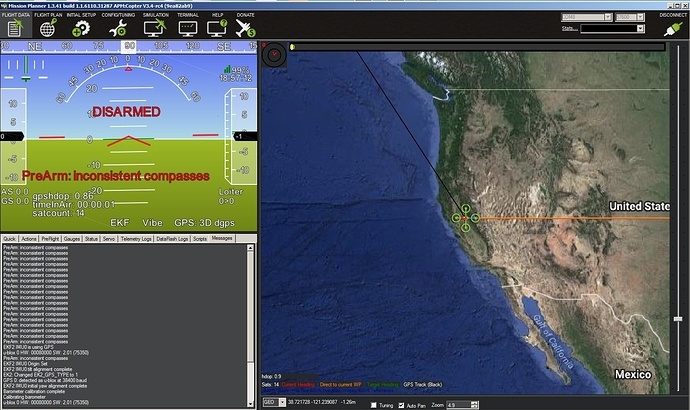Screen dimensions: 690x410
Task: Click the Vibe status label in HUD
Action: (x=152, y=223)
